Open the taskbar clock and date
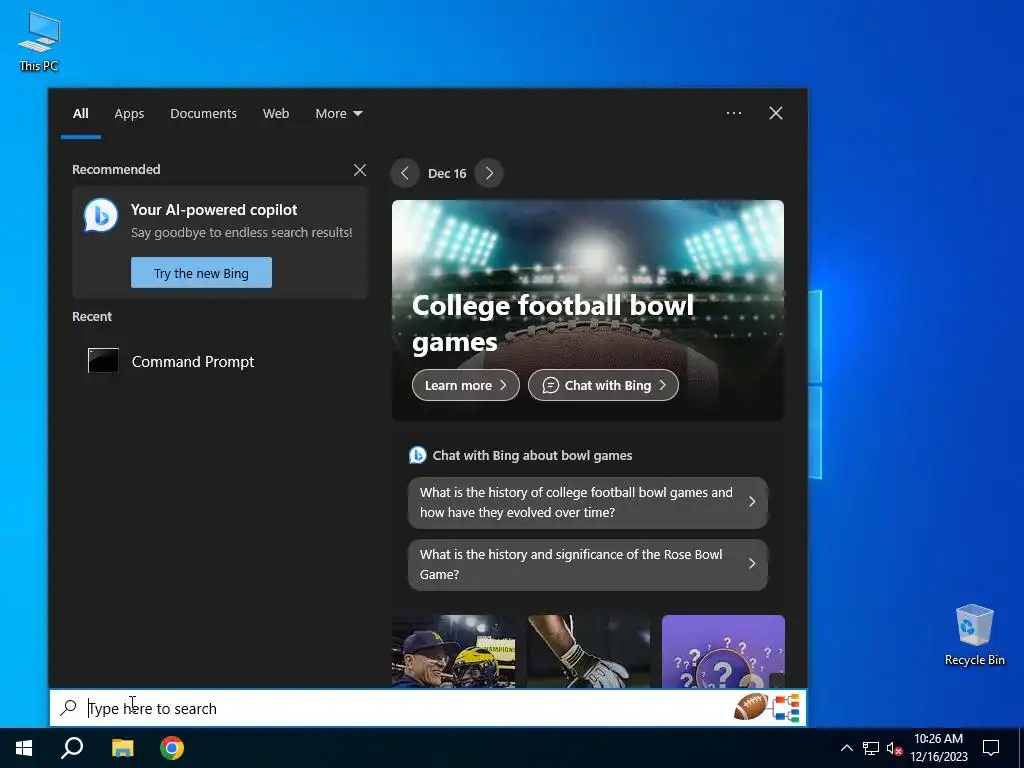1024x768 pixels. [939, 748]
